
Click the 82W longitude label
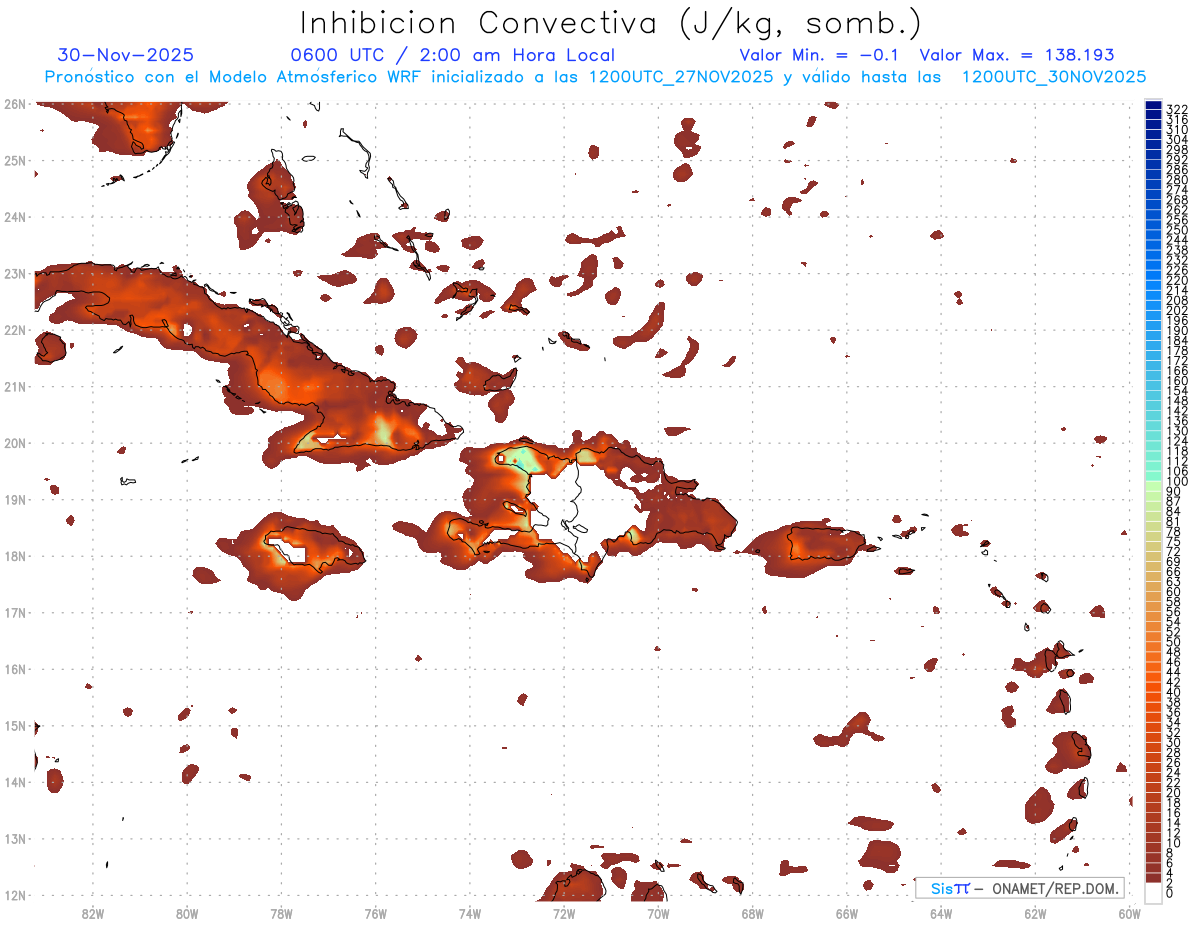pos(92,912)
